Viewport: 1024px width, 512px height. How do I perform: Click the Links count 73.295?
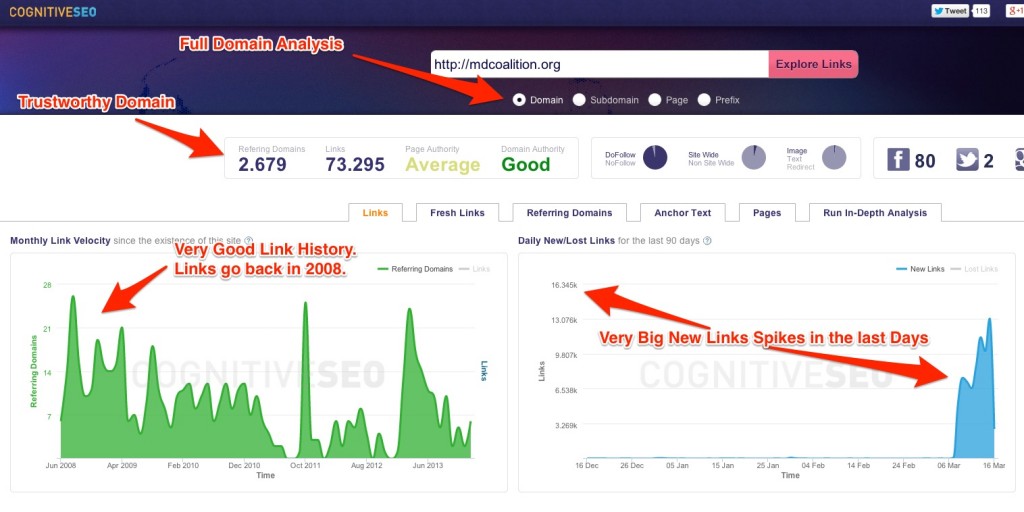click(355, 165)
